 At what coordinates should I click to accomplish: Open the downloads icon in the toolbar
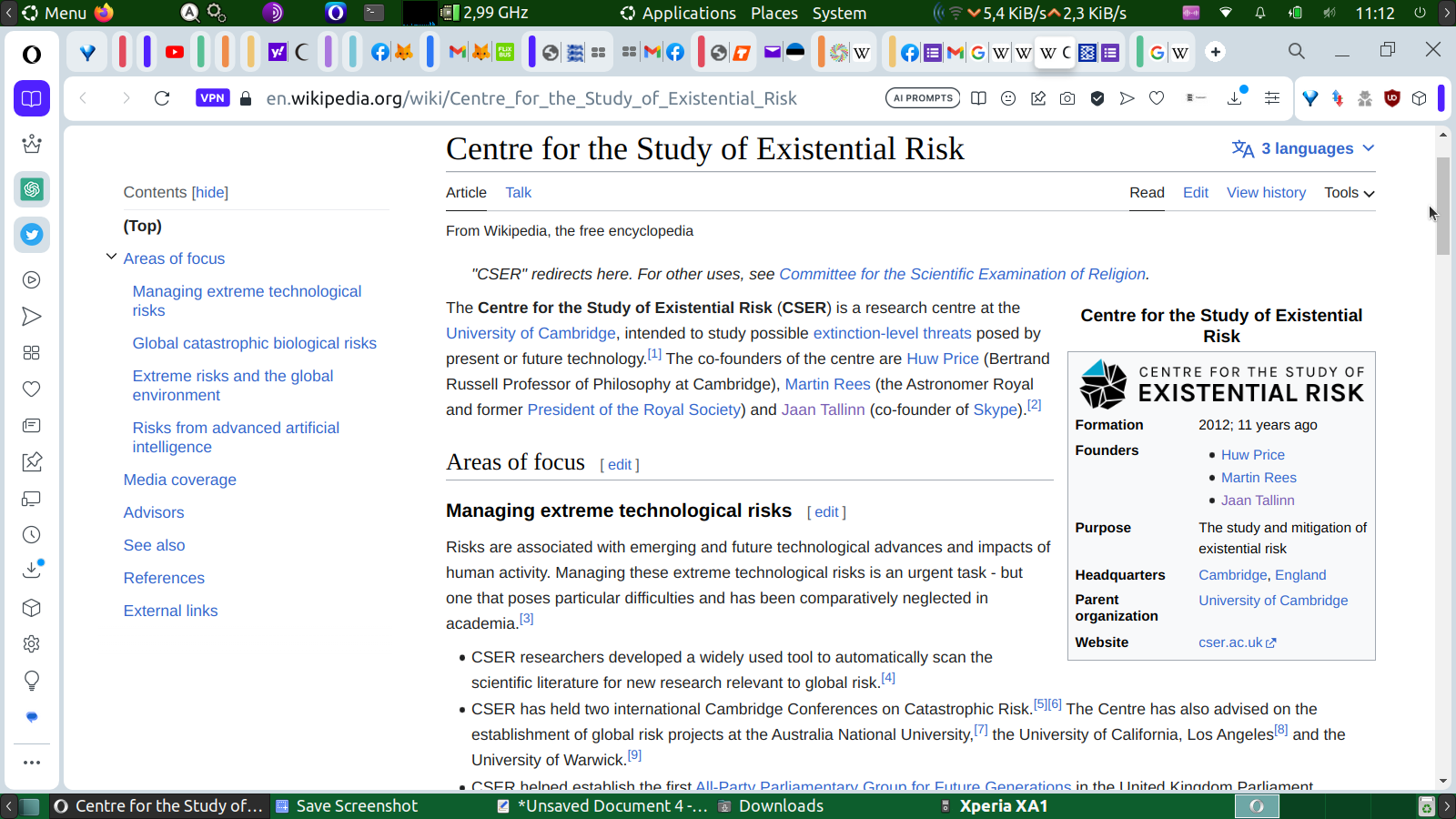(1236, 97)
